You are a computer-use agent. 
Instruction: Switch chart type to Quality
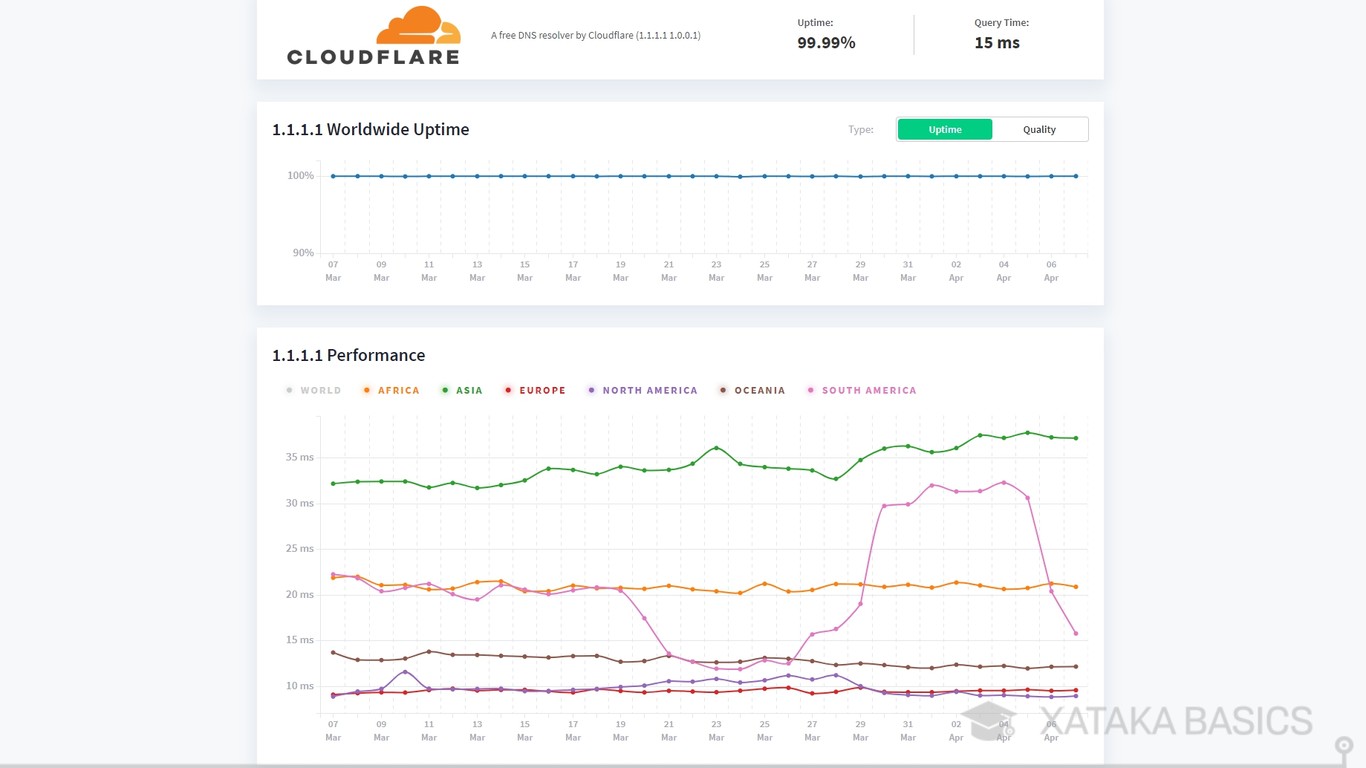pos(1039,129)
